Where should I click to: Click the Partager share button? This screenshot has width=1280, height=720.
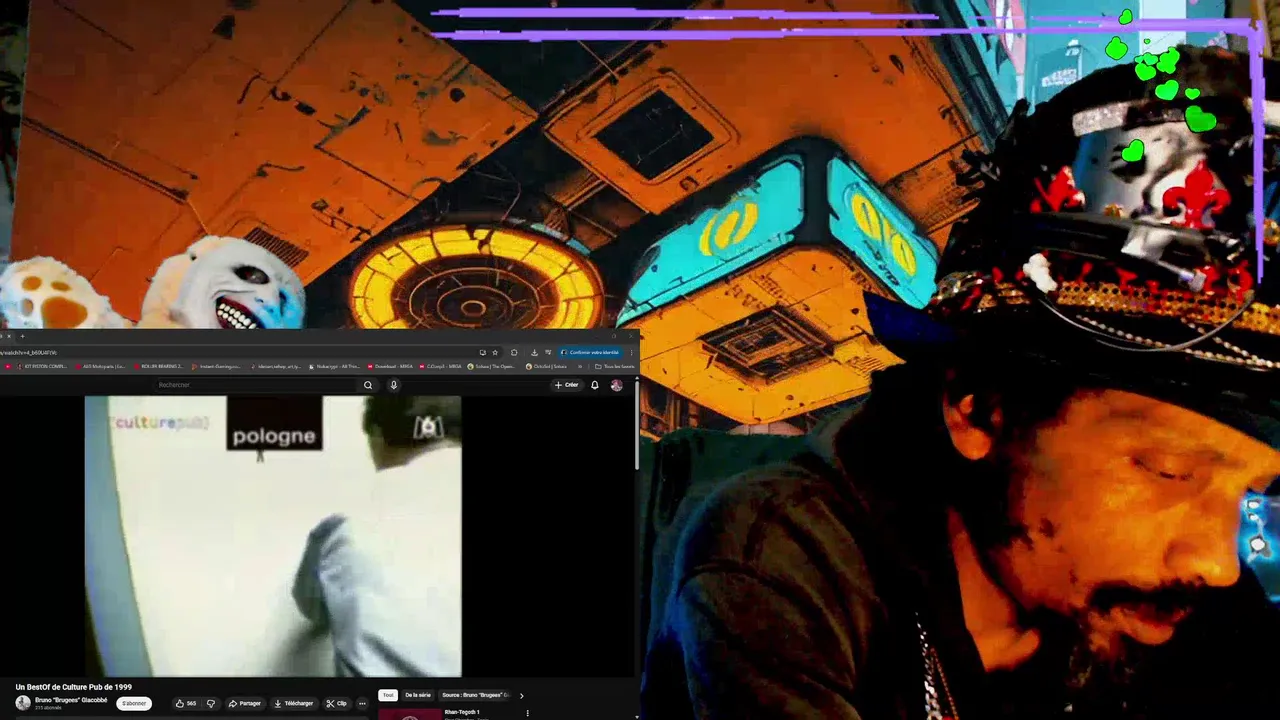[245, 703]
